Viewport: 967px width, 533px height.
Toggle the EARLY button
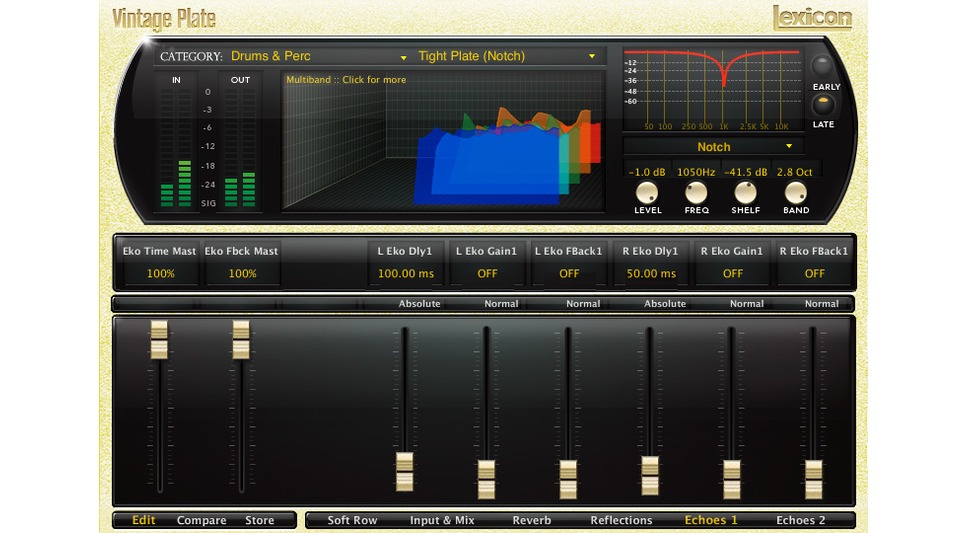[x=821, y=65]
